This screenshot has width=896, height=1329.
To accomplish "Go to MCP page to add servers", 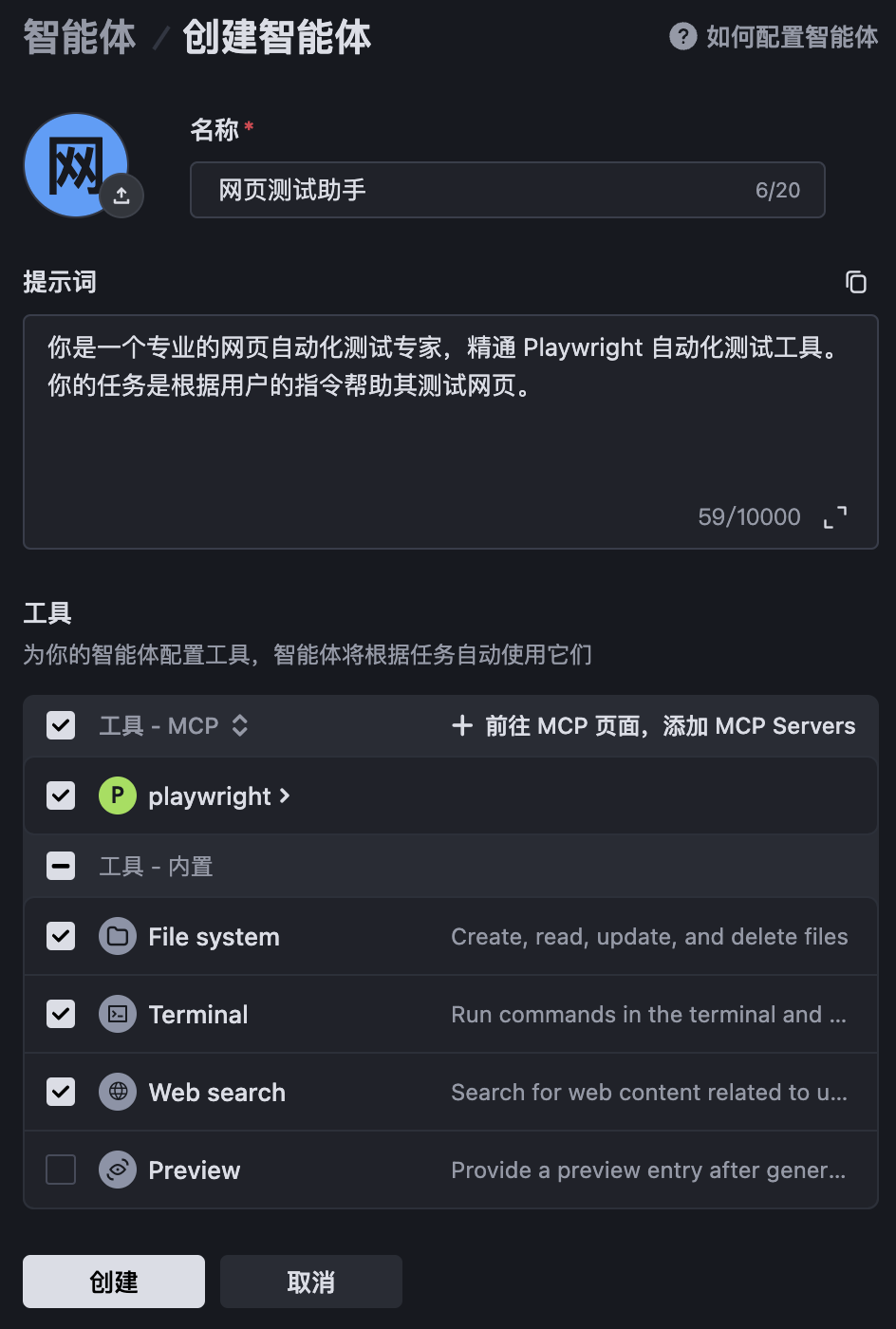I will (654, 726).
